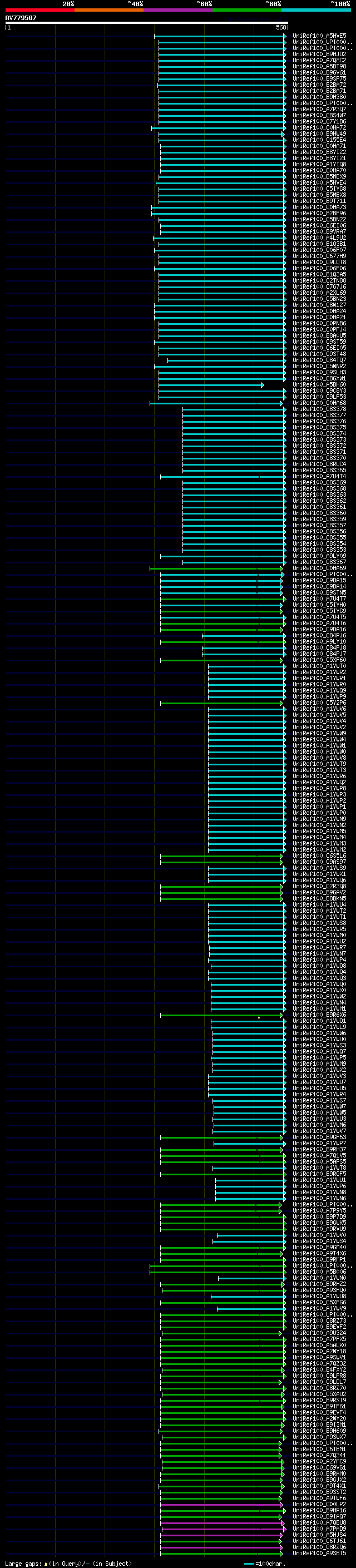Click the label UniRef100_B2BF96
The height and width of the screenshot is (1568, 356).
(x=319, y=214)
